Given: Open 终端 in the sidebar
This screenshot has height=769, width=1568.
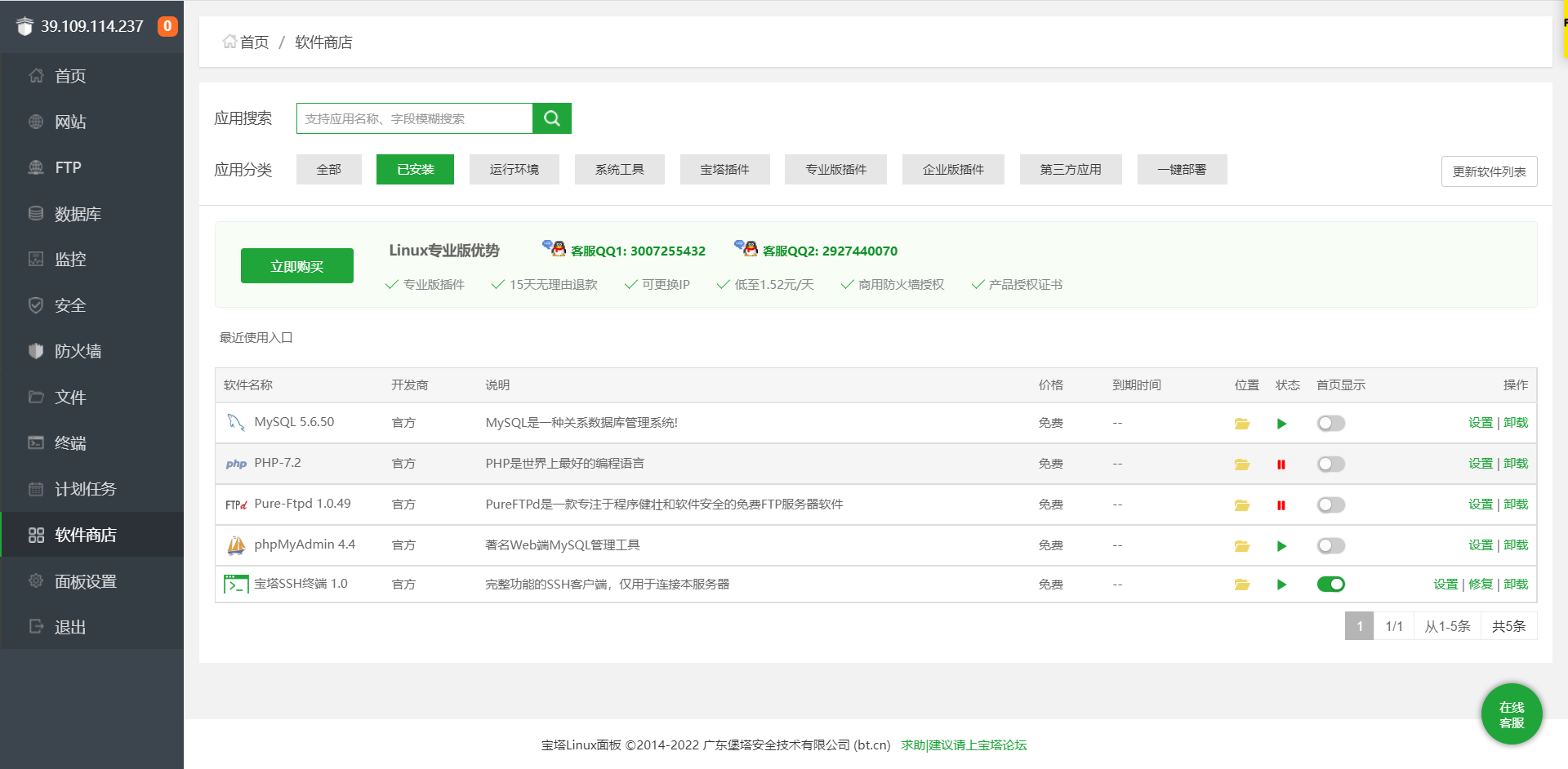Looking at the screenshot, I should (92, 443).
